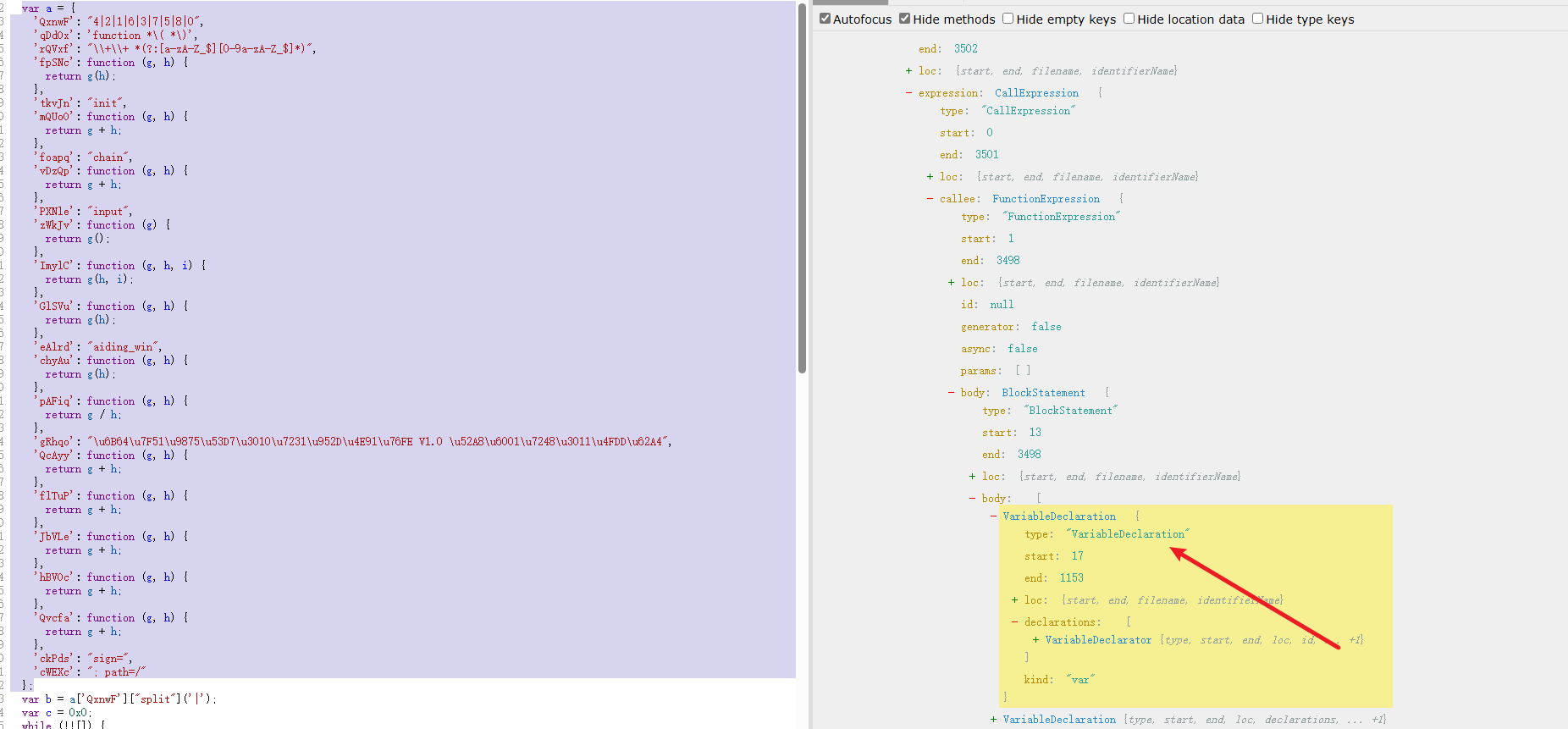
Task: Click the var c = 0x0 line
Action: (55, 713)
